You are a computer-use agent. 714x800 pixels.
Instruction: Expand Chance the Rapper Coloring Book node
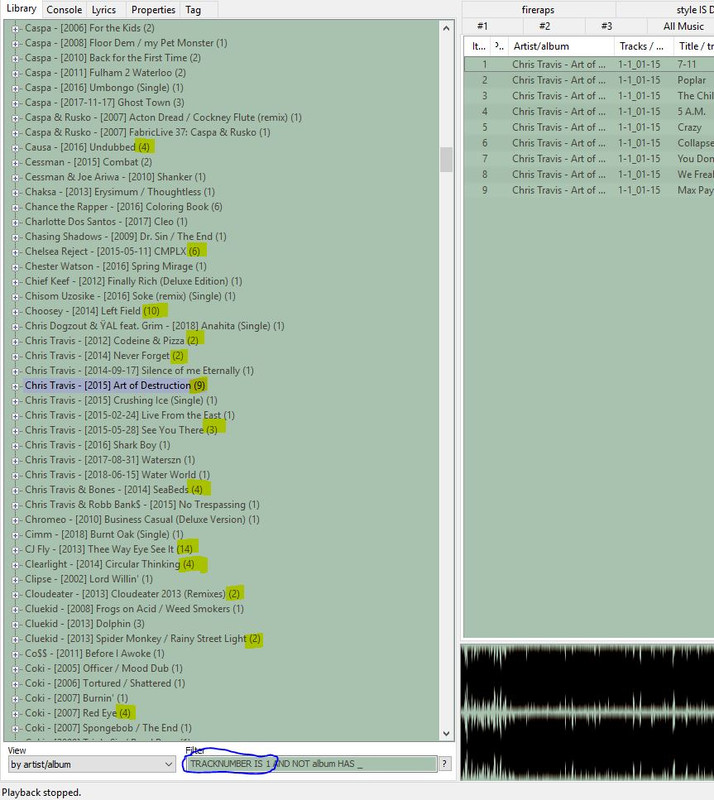coord(15,208)
